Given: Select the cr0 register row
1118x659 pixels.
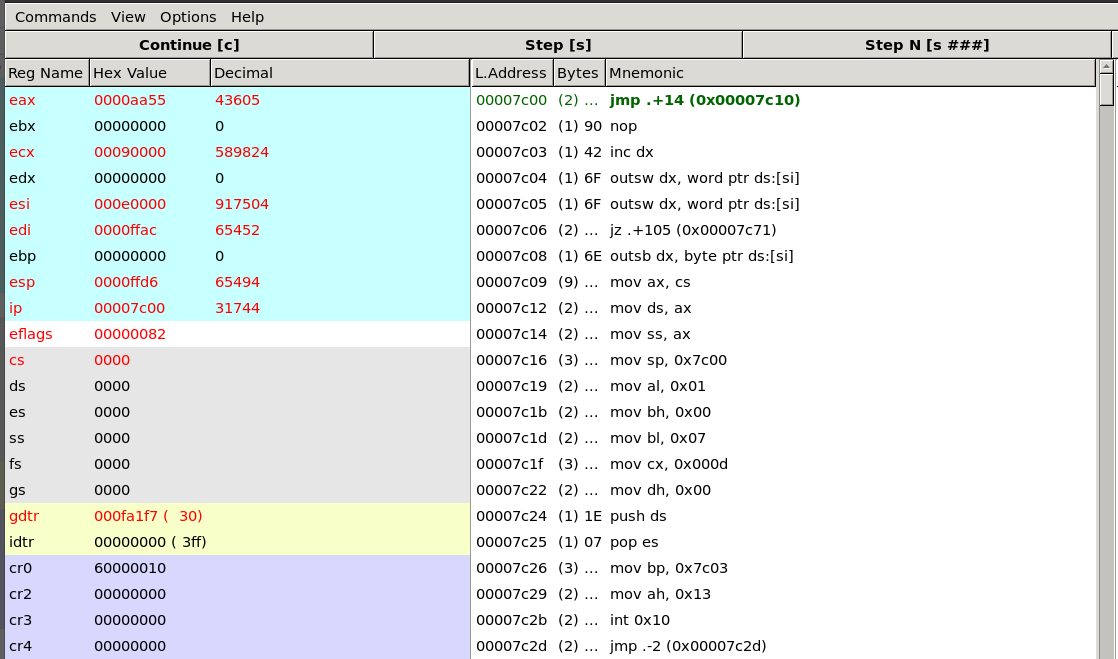Looking at the screenshot, I should 237,568.
